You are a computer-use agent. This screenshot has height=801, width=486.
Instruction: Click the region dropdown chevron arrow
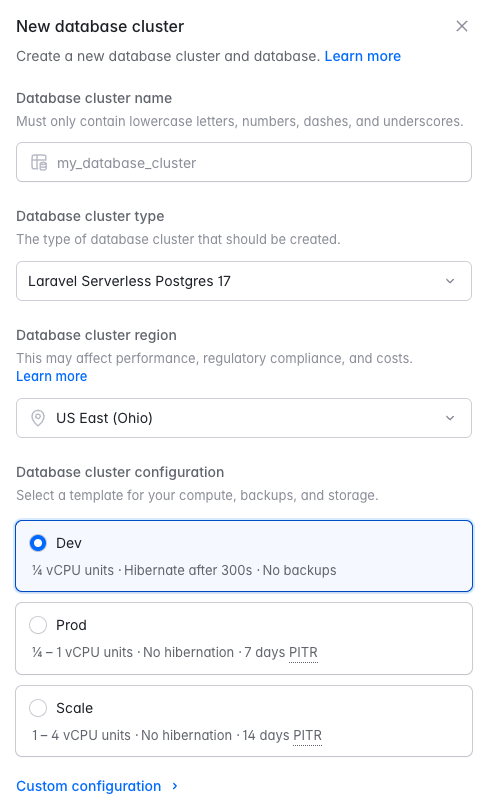(x=450, y=418)
